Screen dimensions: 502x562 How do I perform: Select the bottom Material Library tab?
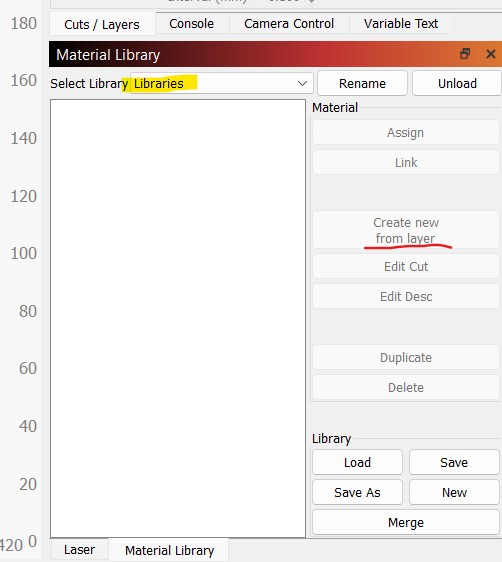click(x=169, y=550)
